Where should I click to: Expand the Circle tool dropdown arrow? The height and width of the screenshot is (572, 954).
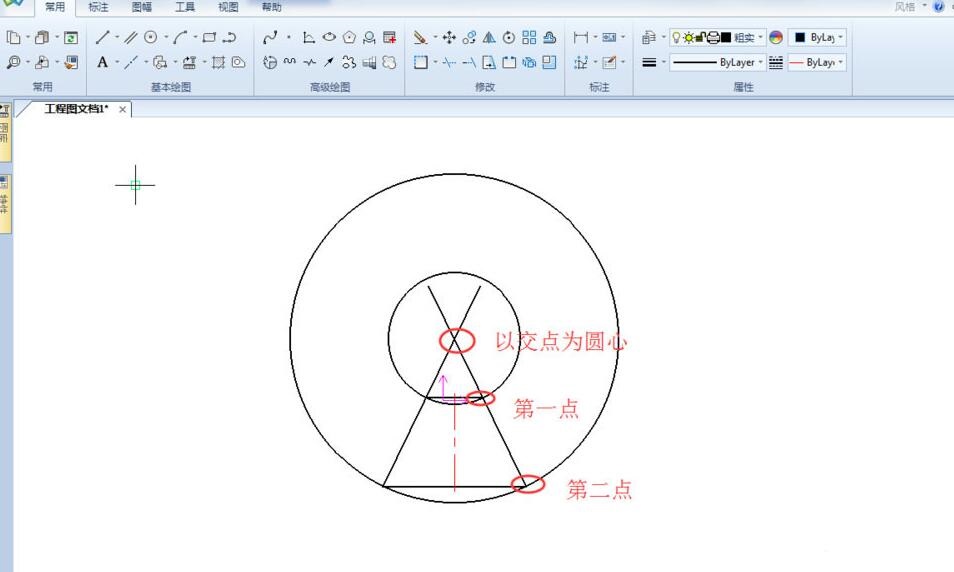click(165, 37)
